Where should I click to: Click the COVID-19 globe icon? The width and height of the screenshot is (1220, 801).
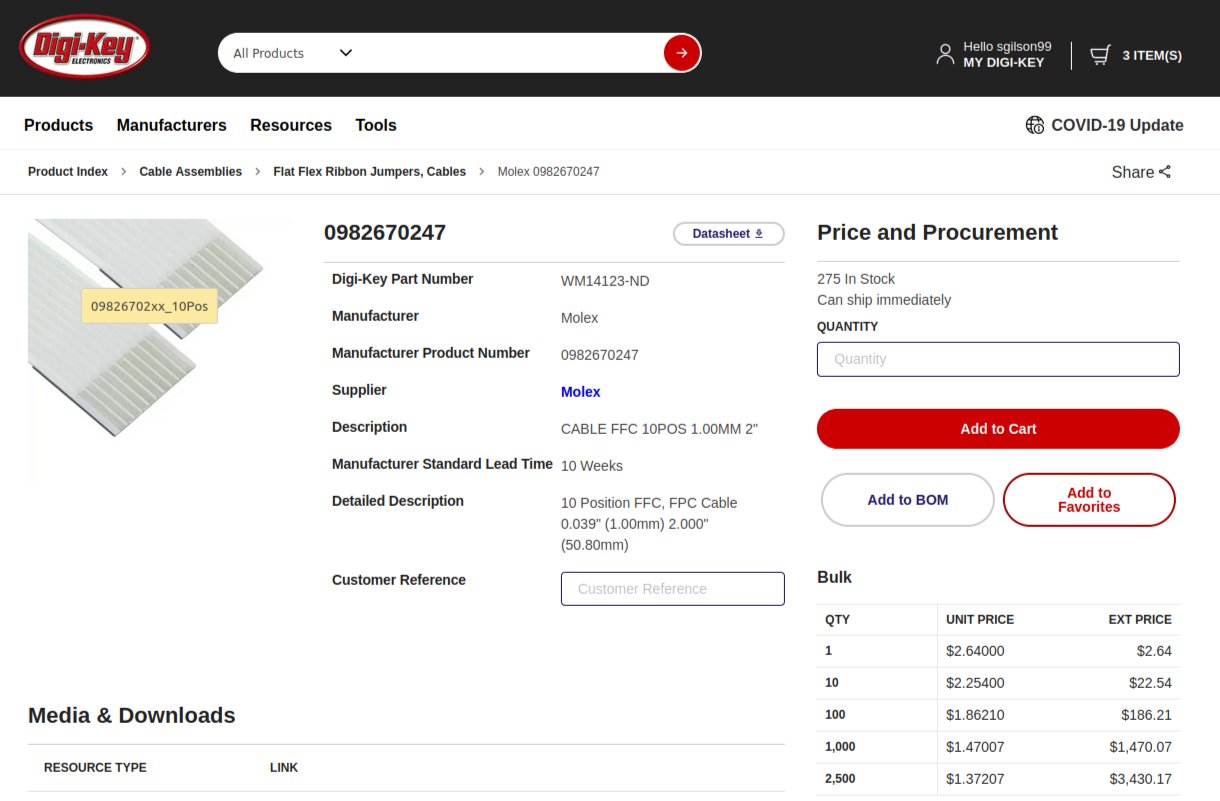pos(1035,125)
